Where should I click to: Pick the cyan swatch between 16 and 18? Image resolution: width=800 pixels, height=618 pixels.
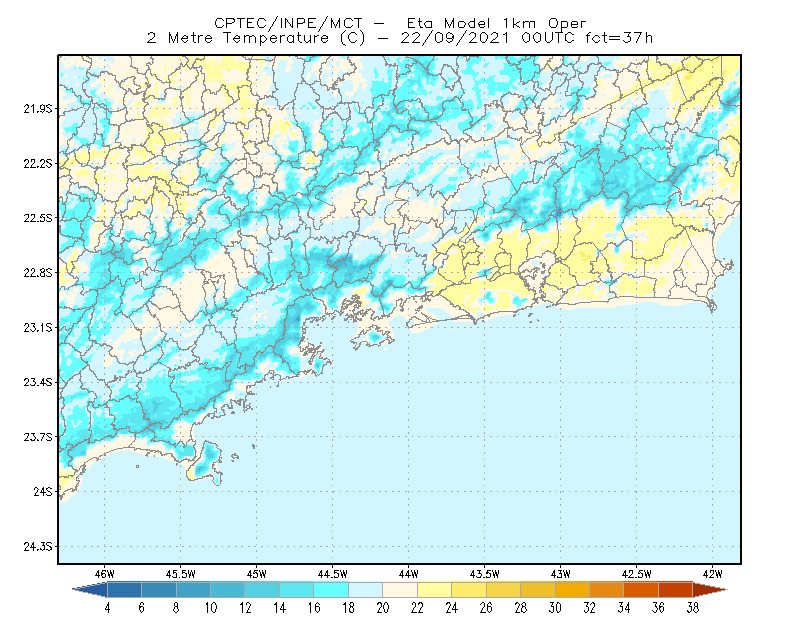pos(331,590)
